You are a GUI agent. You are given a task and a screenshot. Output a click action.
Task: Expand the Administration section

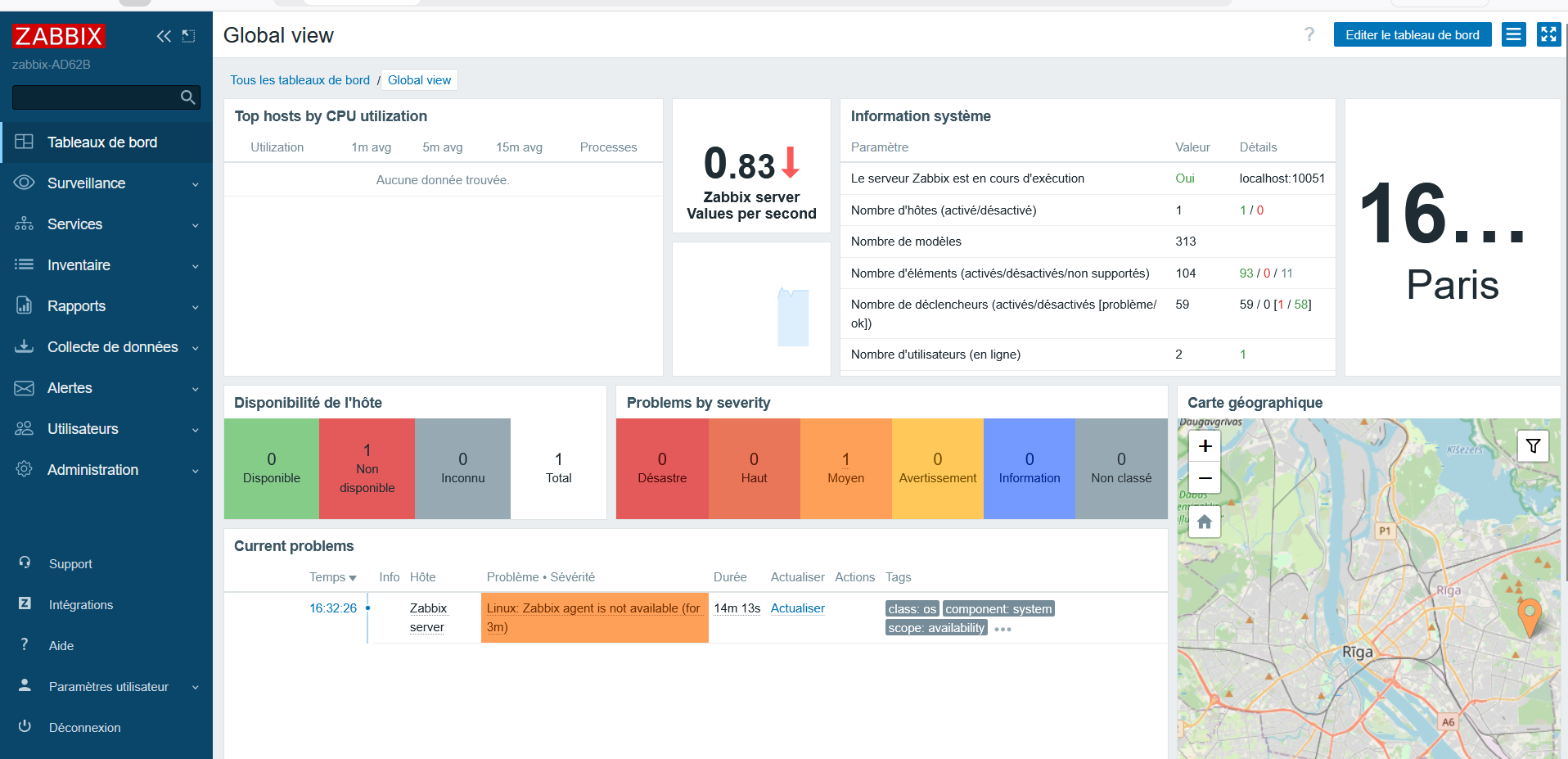click(x=92, y=470)
